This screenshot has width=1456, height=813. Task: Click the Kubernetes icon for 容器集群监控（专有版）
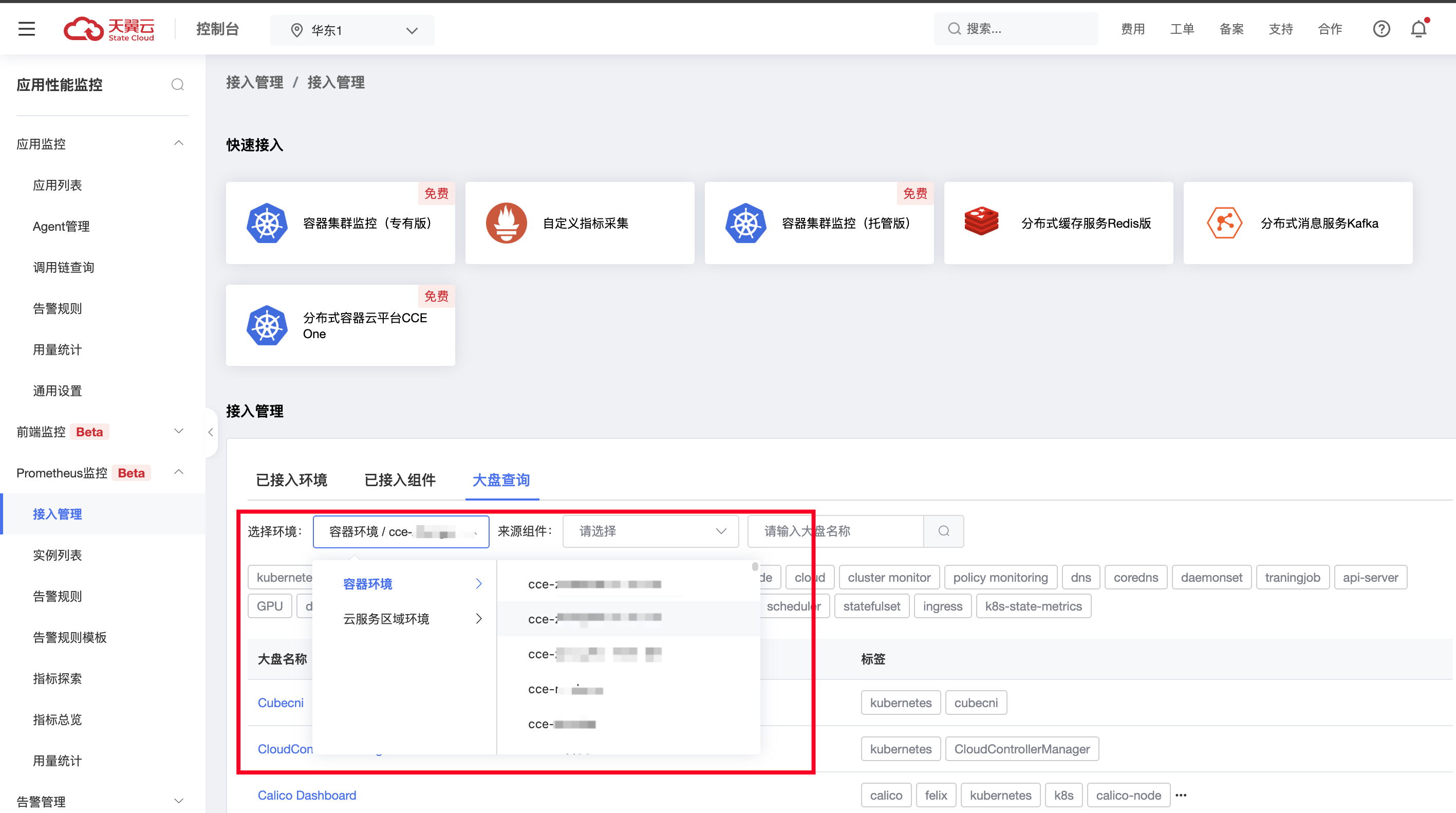pyautogui.click(x=267, y=224)
